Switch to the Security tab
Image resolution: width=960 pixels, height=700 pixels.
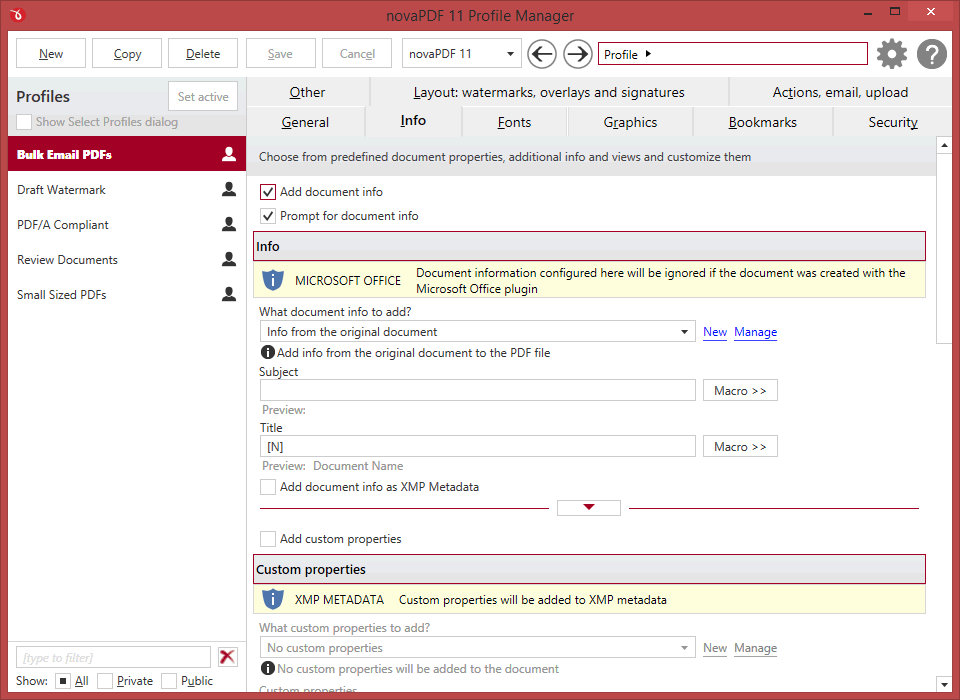point(893,122)
